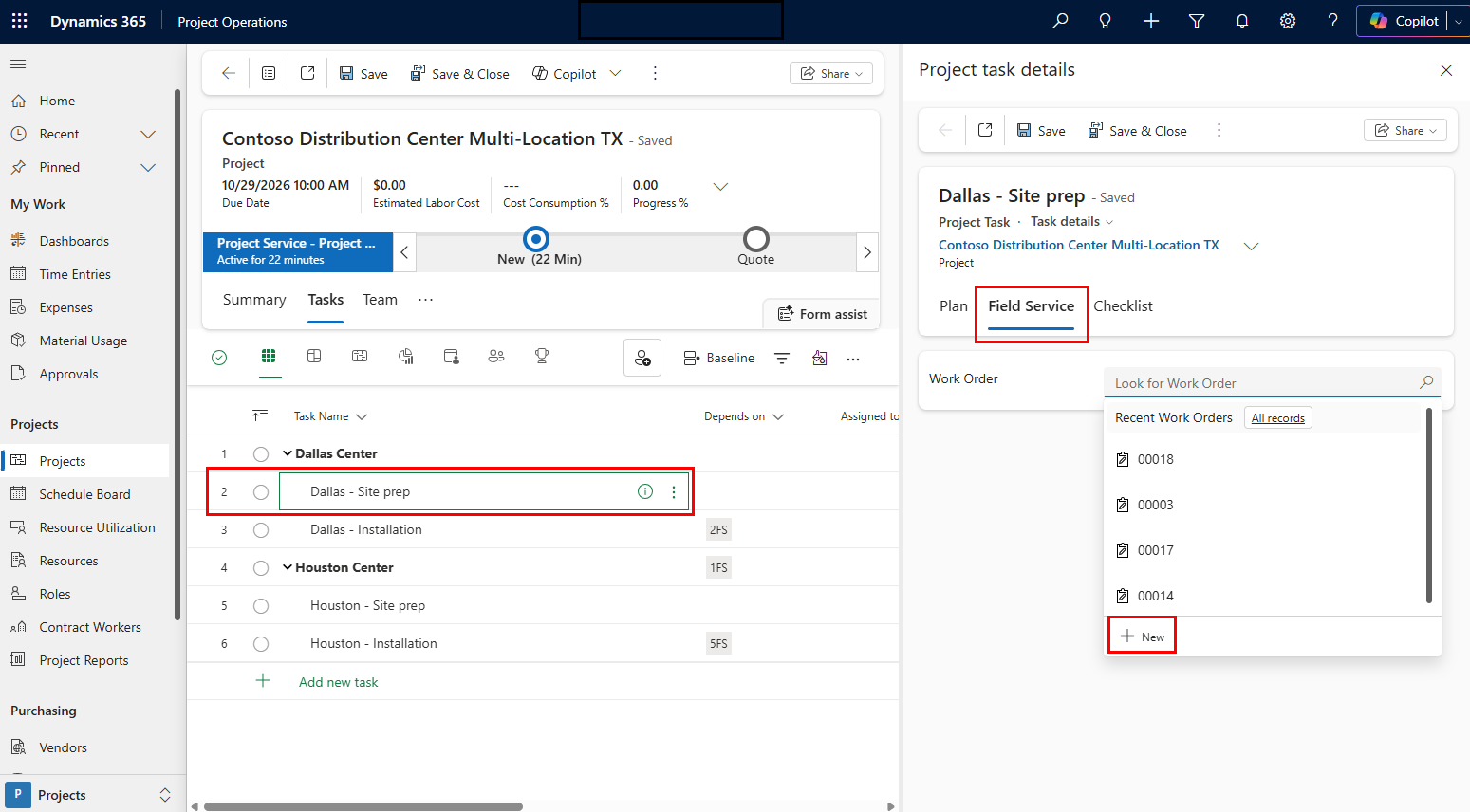Open the lightbulb assistant icon
The image size is (1470, 812).
[1106, 21]
